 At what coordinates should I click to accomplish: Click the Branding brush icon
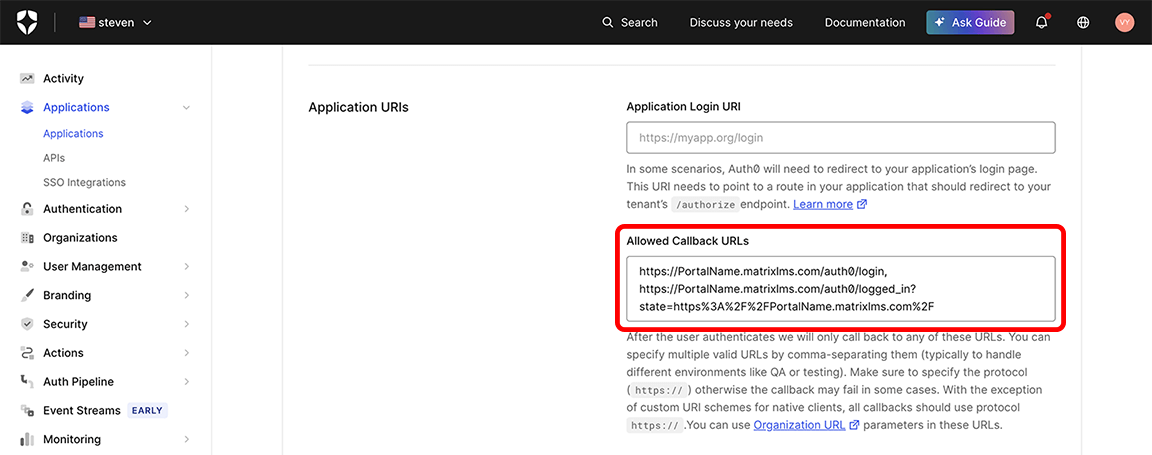(27, 295)
